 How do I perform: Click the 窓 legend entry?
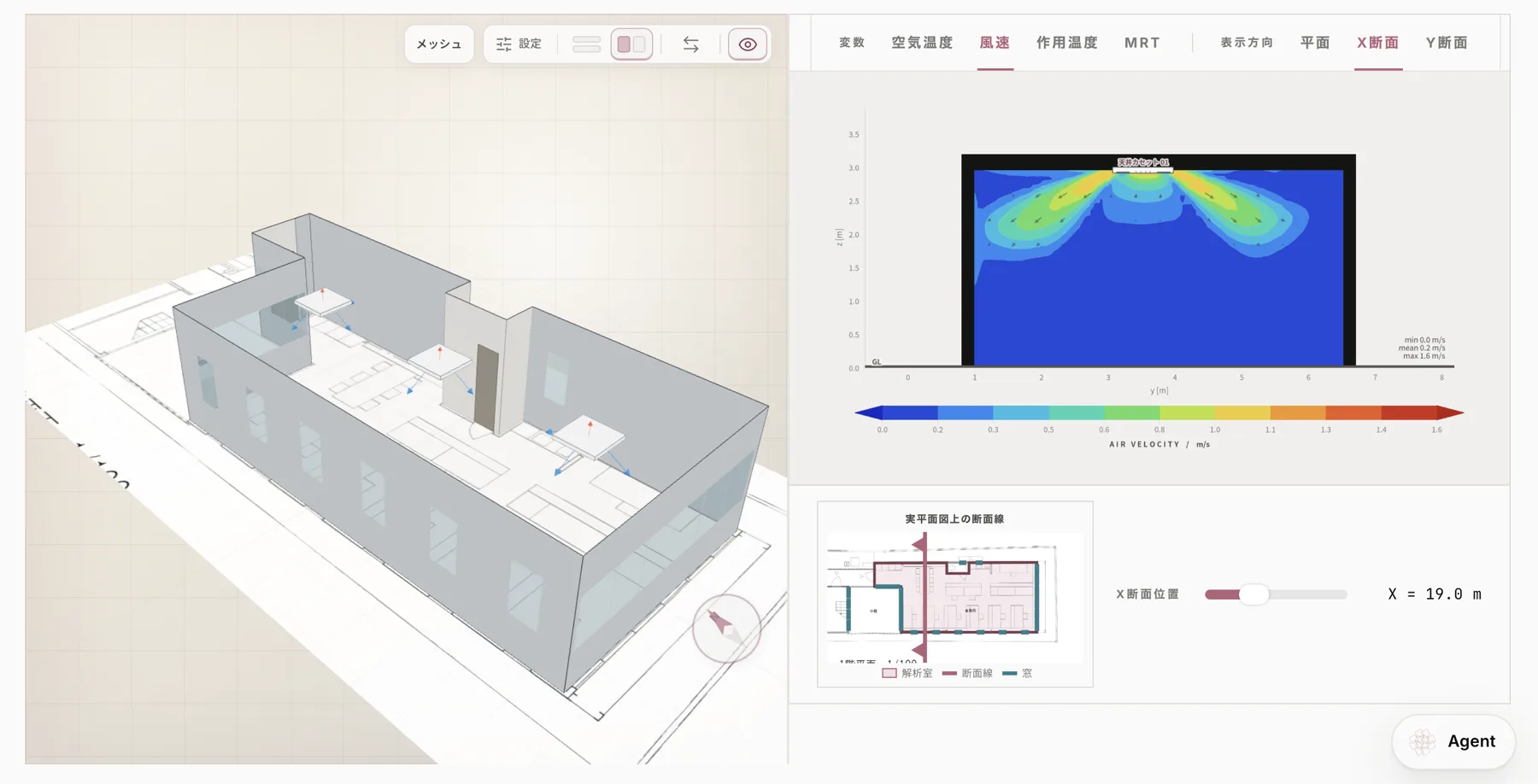[1018, 673]
